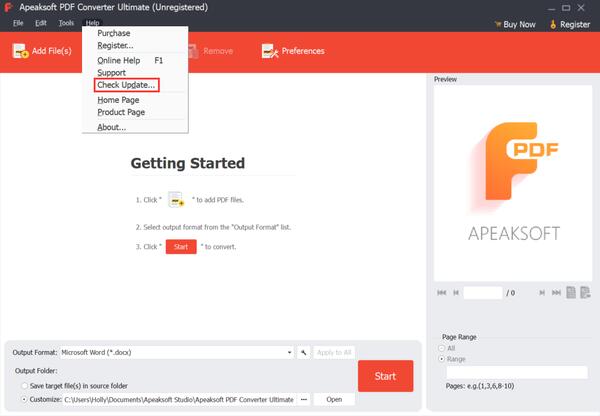Click the Apeaksoft app logo in title bar
600x416 pixels.
(8, 7)
